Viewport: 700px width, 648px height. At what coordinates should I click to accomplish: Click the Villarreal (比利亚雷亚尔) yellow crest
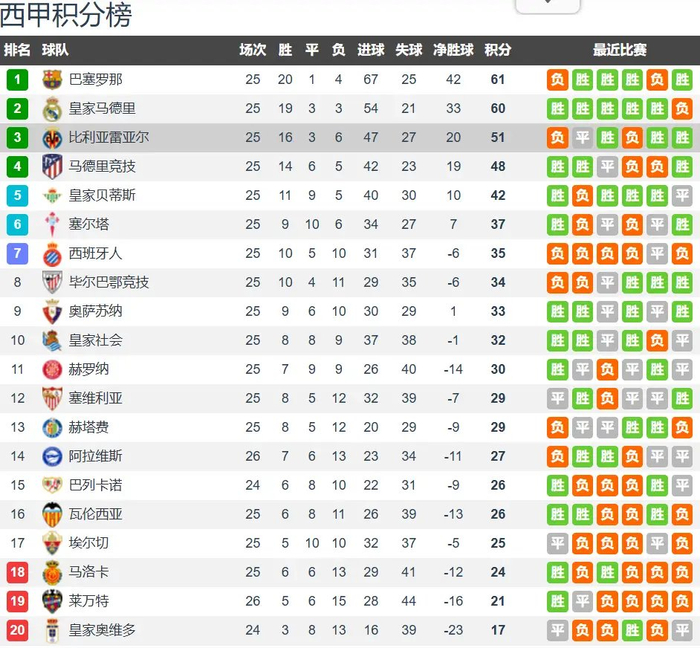pyautogui.click(x=53, y=138)
